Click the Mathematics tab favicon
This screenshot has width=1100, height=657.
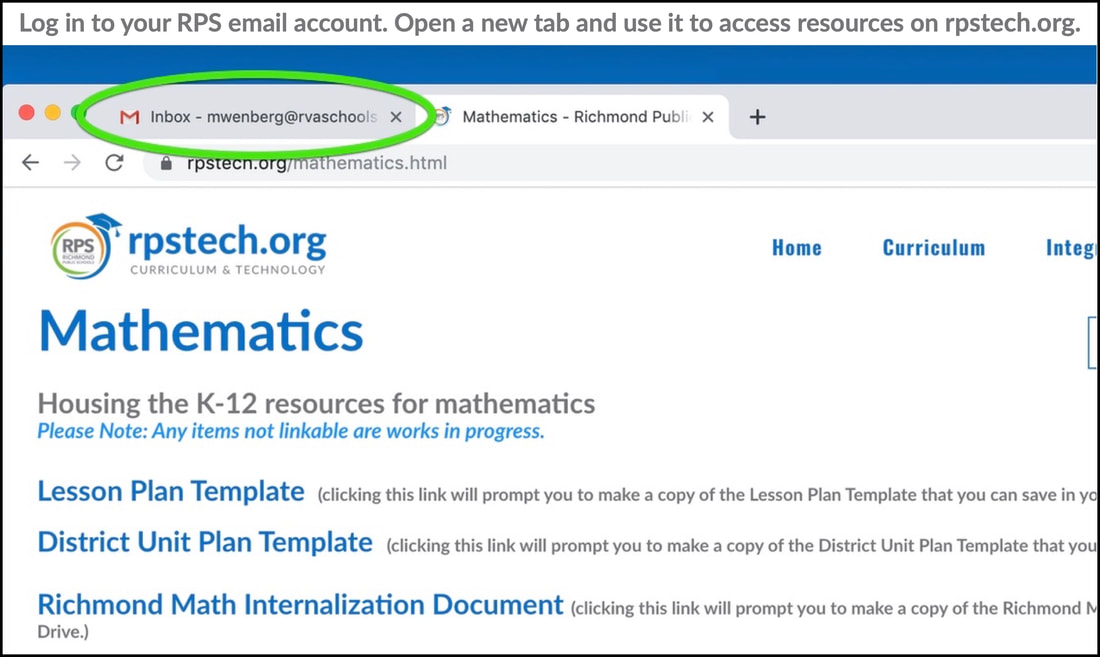[442, 116]
